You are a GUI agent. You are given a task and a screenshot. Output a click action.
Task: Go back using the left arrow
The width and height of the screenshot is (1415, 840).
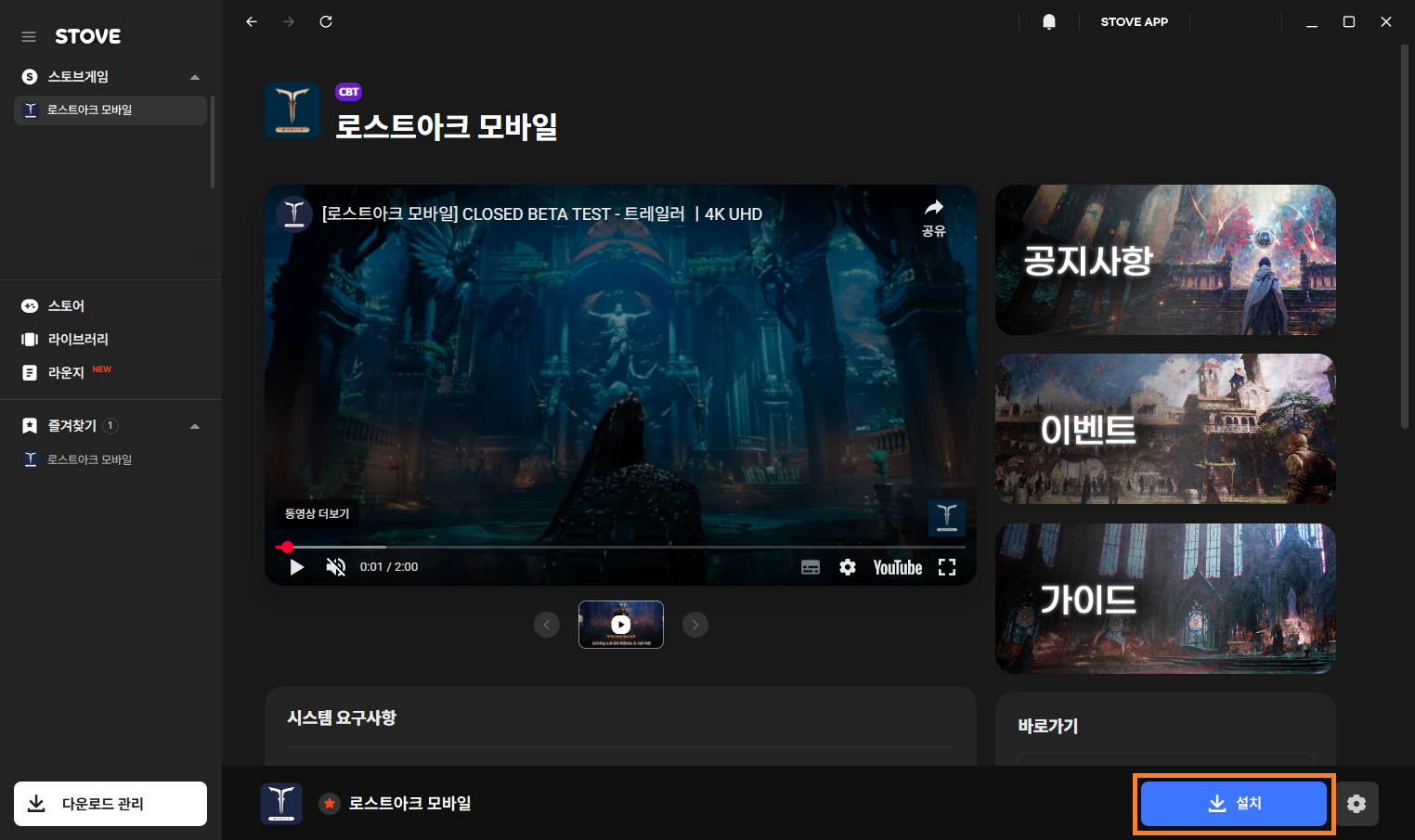click(x=252, y=21)
